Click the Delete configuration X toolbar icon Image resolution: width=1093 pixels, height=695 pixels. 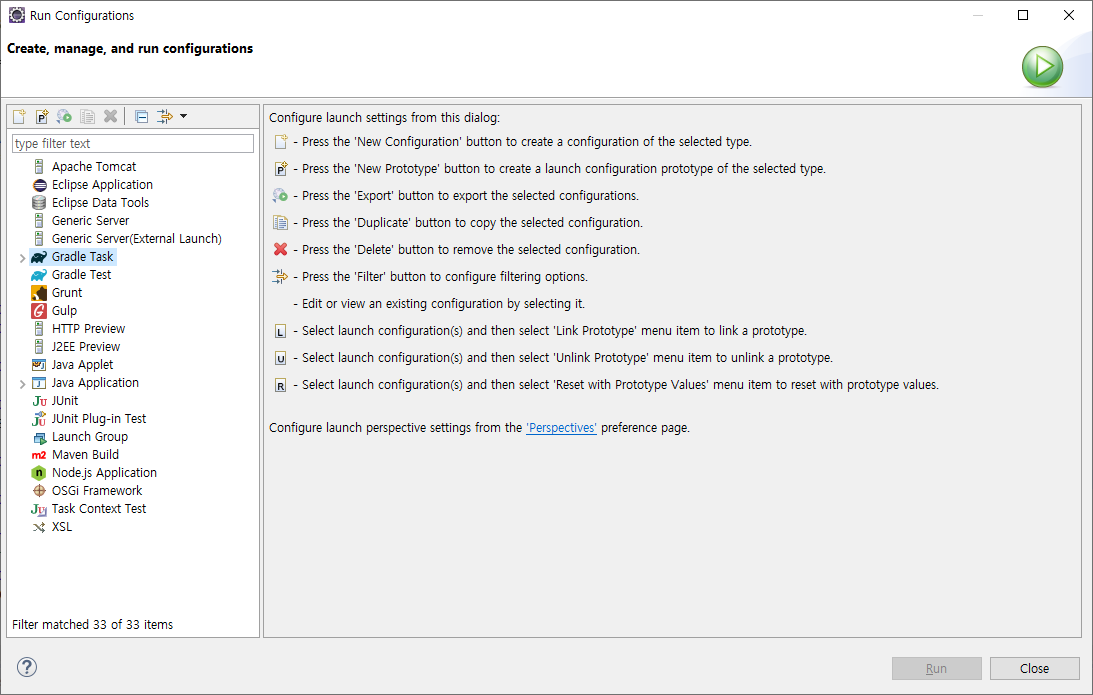[x=110, y=116]
